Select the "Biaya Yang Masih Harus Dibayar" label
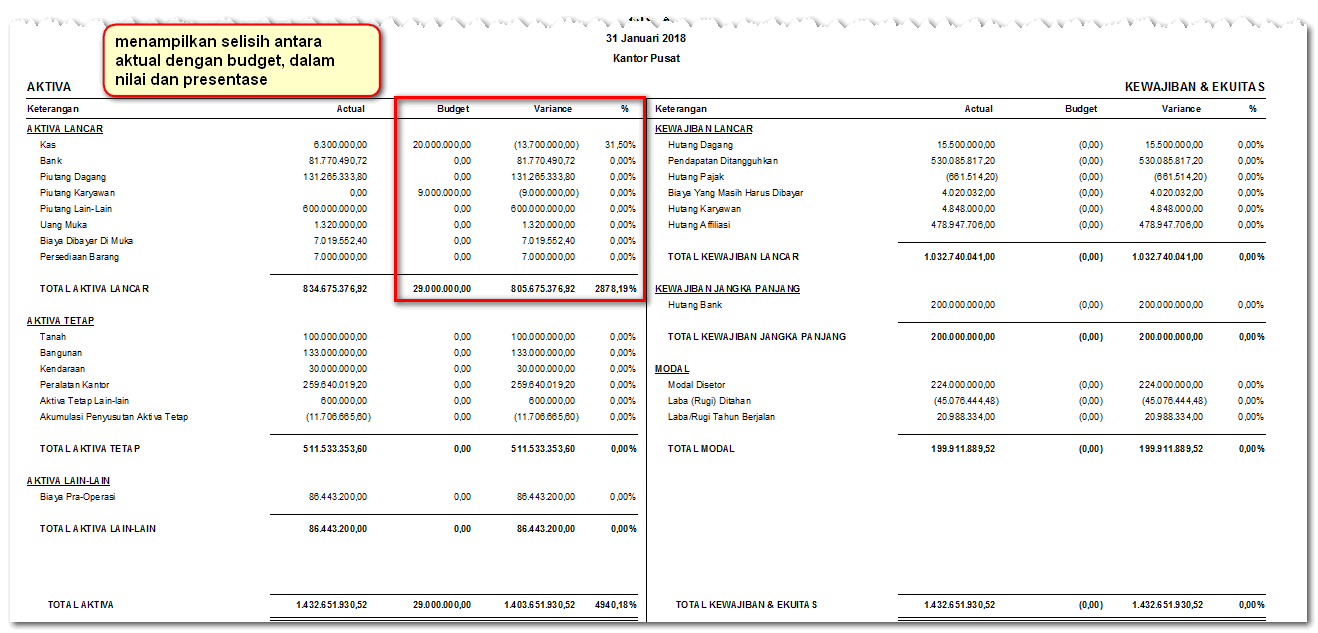Image resolution: width=1318 pixels, height=633 pixels. tap(736, 193)
